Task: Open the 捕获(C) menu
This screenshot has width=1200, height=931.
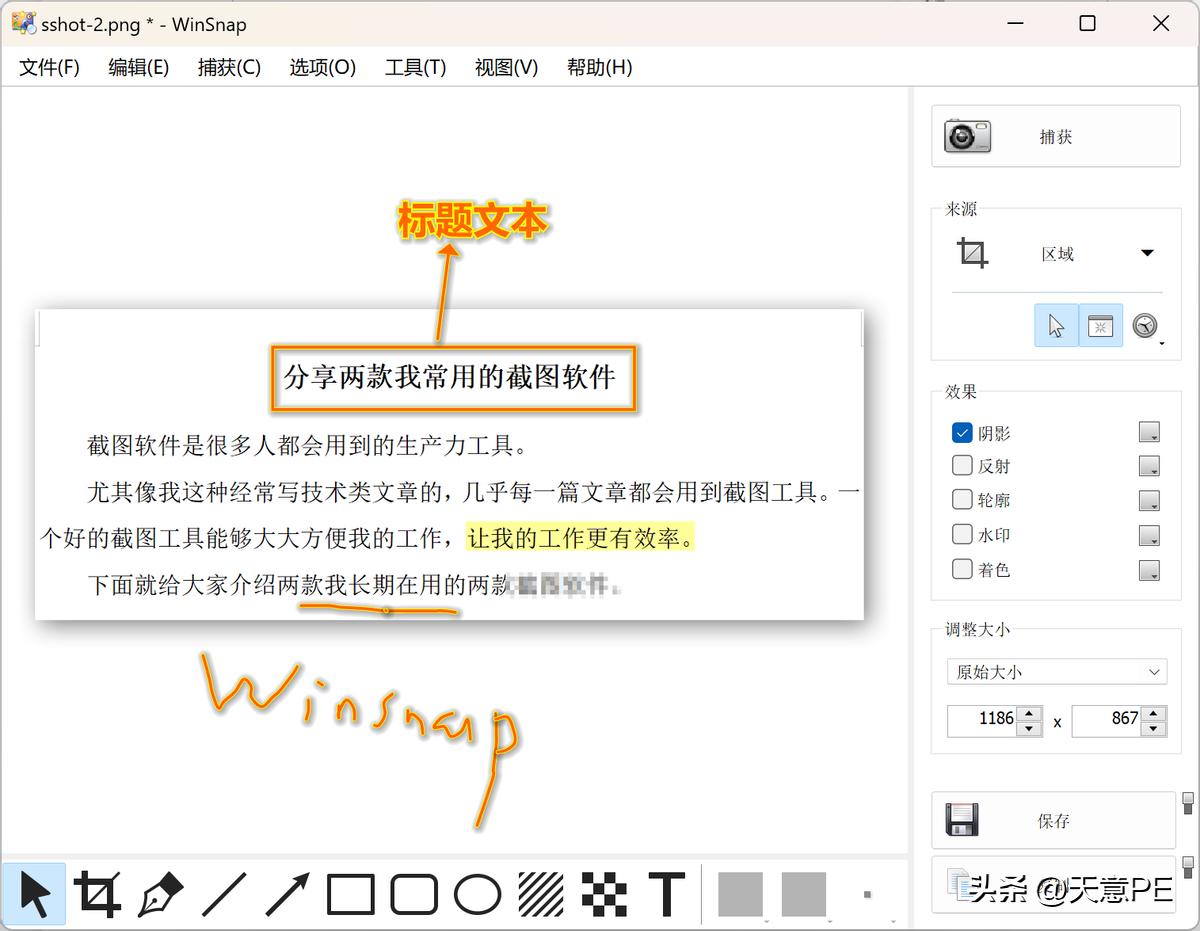Action: pos(228,67)
